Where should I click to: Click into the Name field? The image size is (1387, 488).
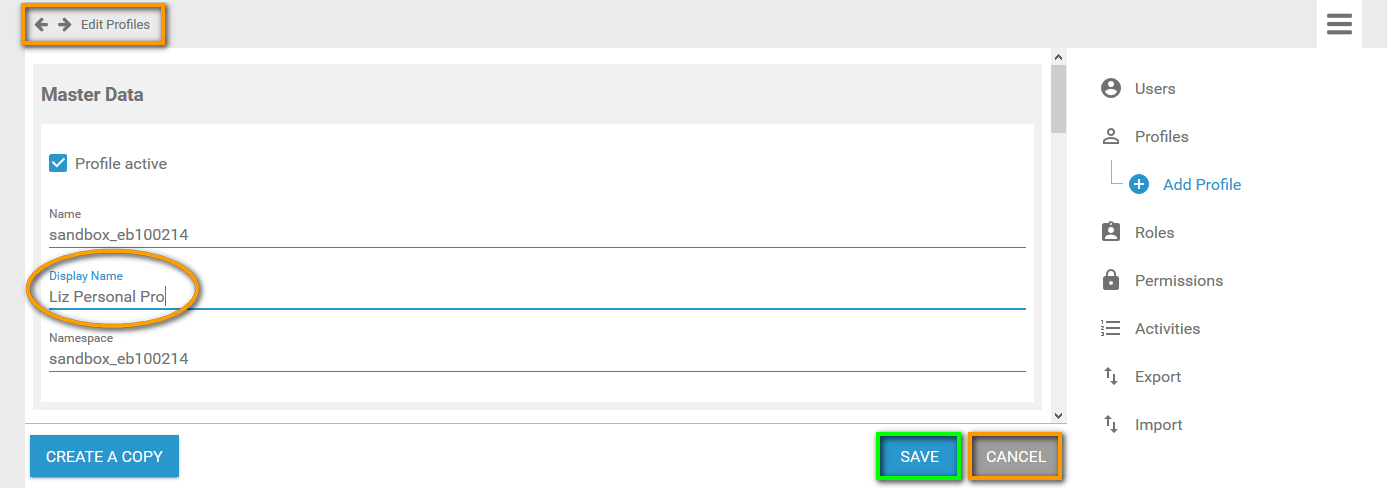(x=537, y=235)
